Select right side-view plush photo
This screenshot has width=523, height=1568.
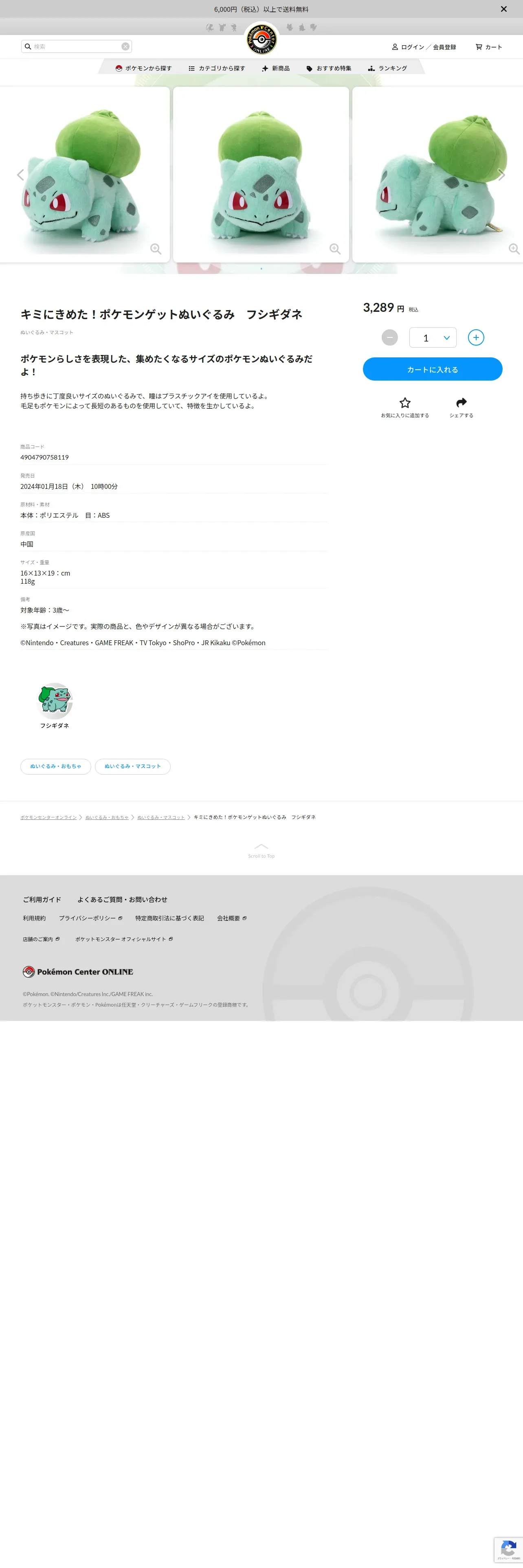[x=438, y=175]
